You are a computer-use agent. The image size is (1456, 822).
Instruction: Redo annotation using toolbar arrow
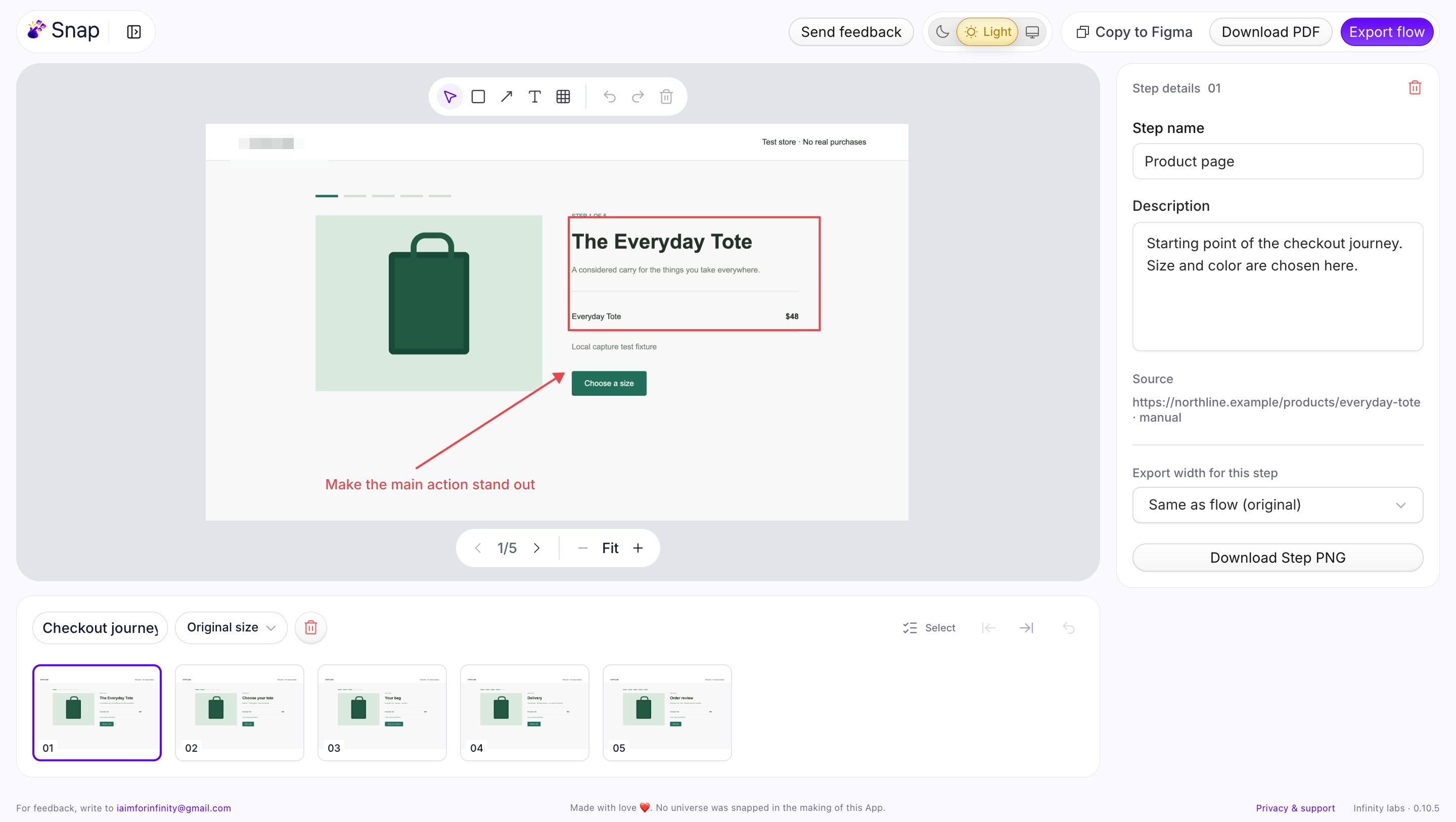pyautogui.click(x=638, y=97)
